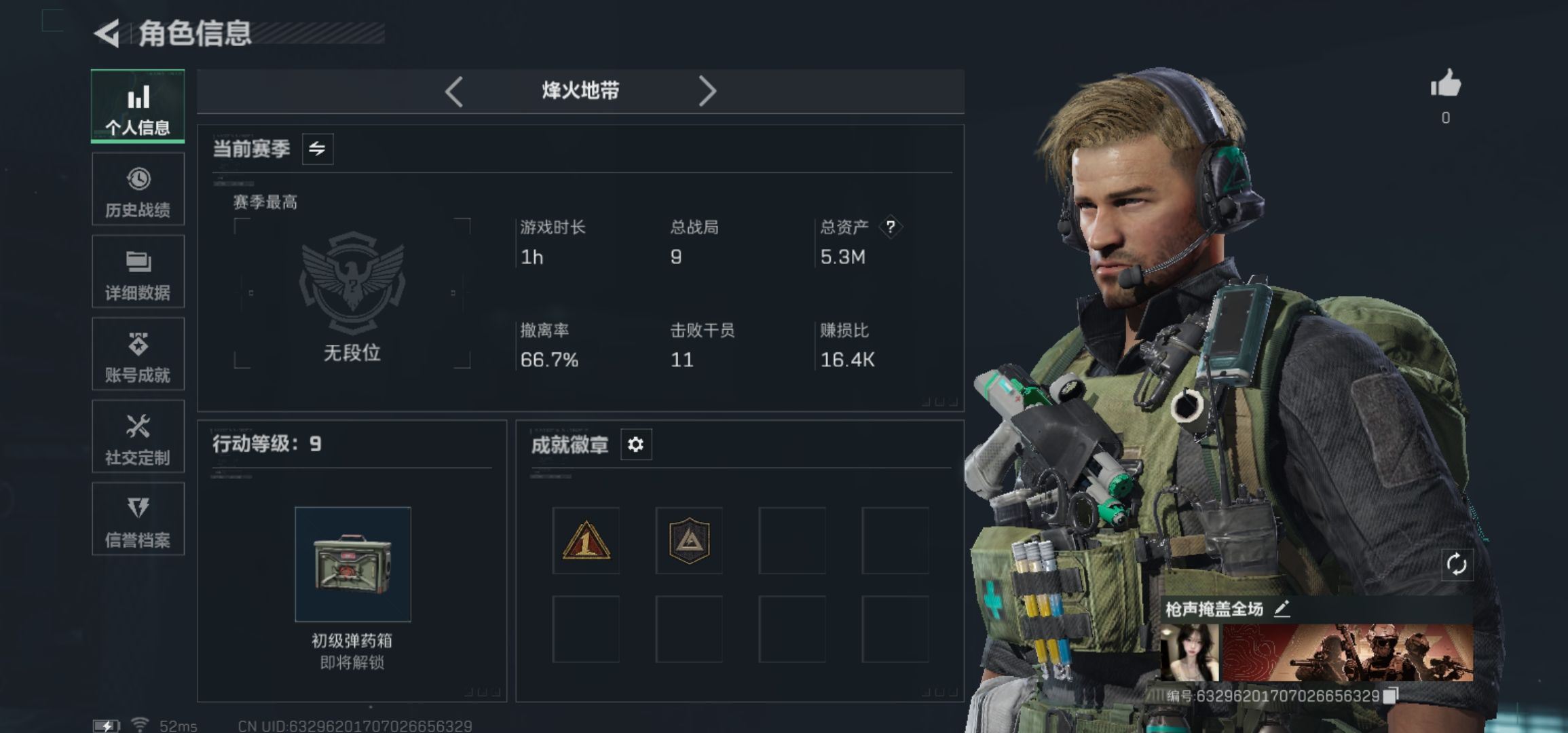Edit the signature 枪声掩盖全场 pencil icon
Image resolution: width=1568 pixels, height=733 pixels.
(1282, 609)
